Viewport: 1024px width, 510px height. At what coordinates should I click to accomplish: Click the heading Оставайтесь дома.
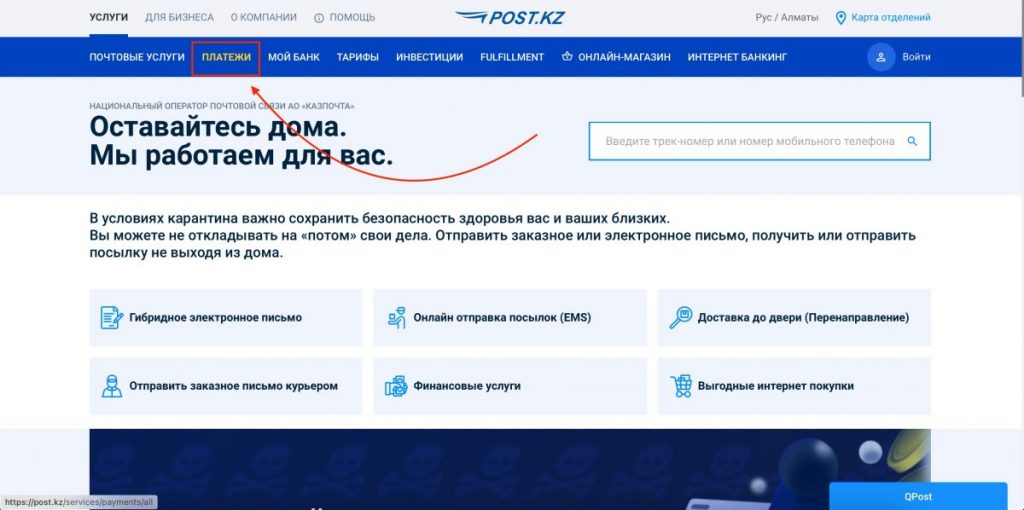pyautogui.click(x=218, y=127)
